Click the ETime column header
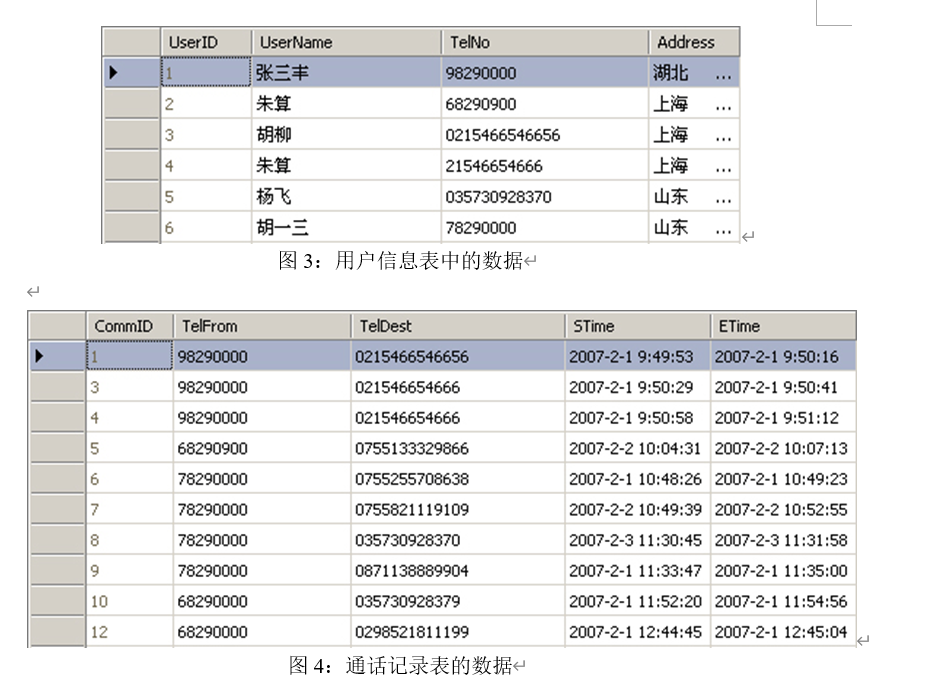The height and width of the screenshot is (687, 934). click(783, 326)
